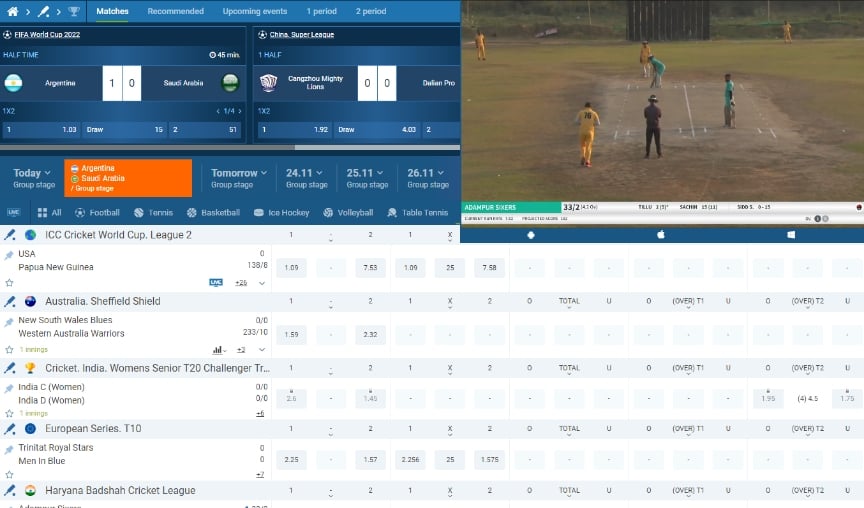Expand the Today group stage dropdown

pyautogui.click(x=34, y=178)
